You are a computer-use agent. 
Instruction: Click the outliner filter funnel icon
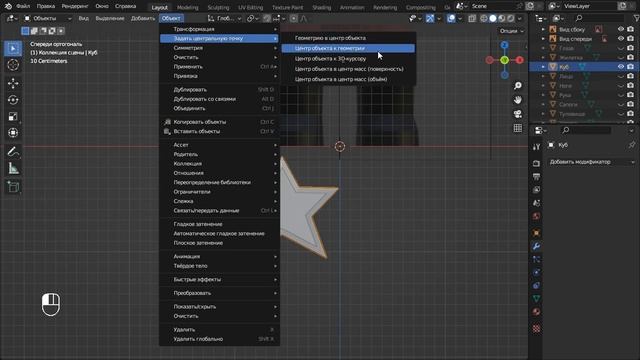tap(636, 18)
